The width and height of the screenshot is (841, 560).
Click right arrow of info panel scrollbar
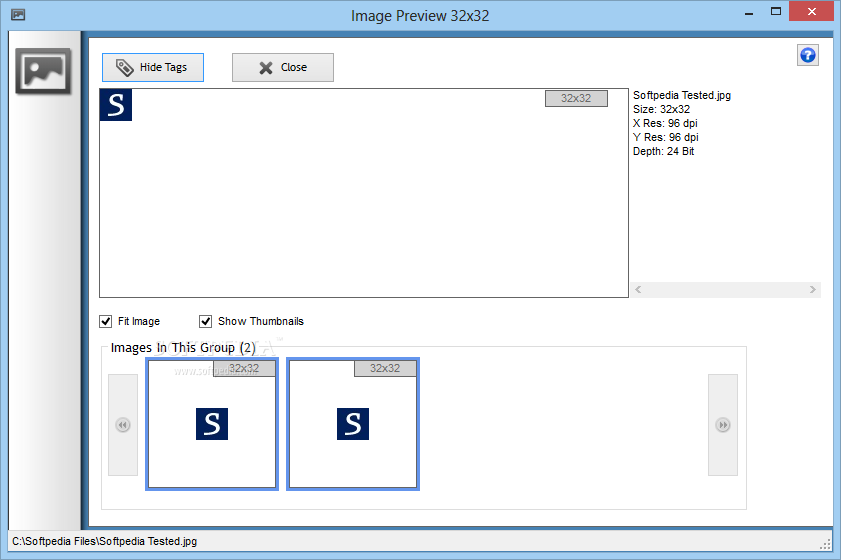click(x=813, y=290)
